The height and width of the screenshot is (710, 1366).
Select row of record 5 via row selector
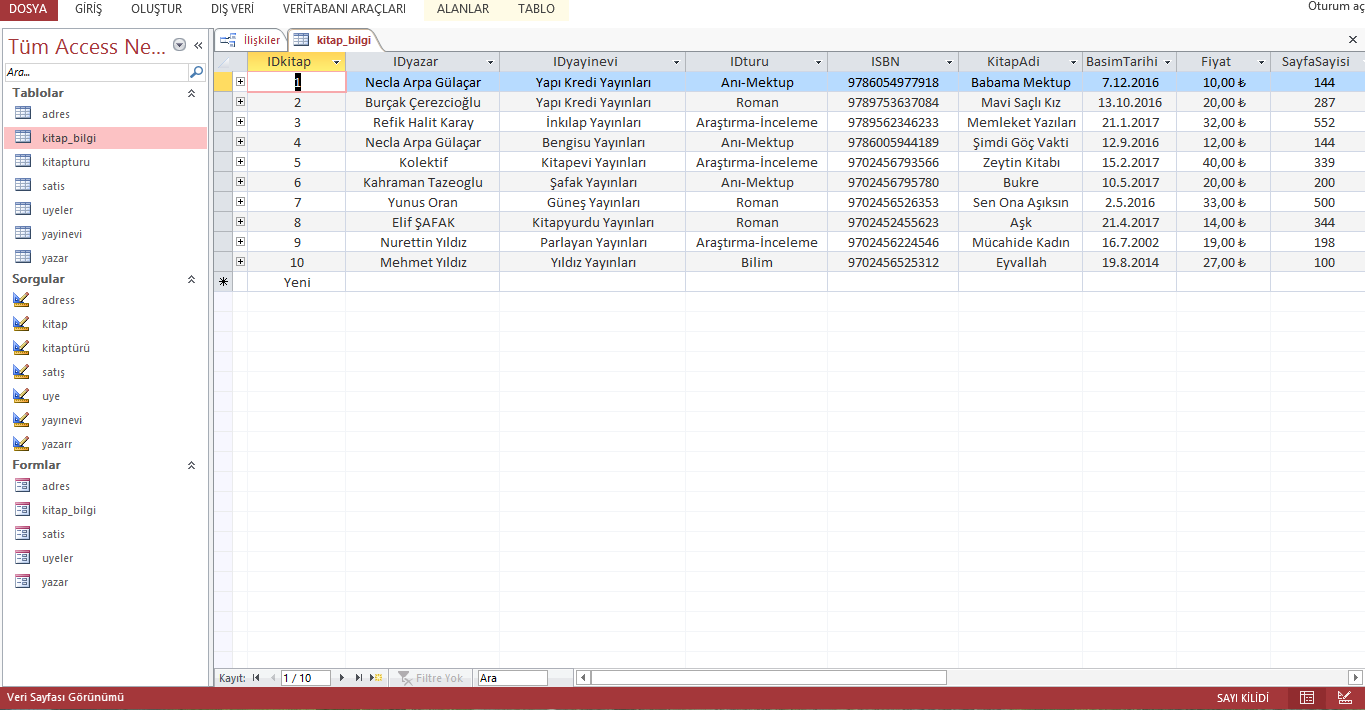tap(224, 162)
